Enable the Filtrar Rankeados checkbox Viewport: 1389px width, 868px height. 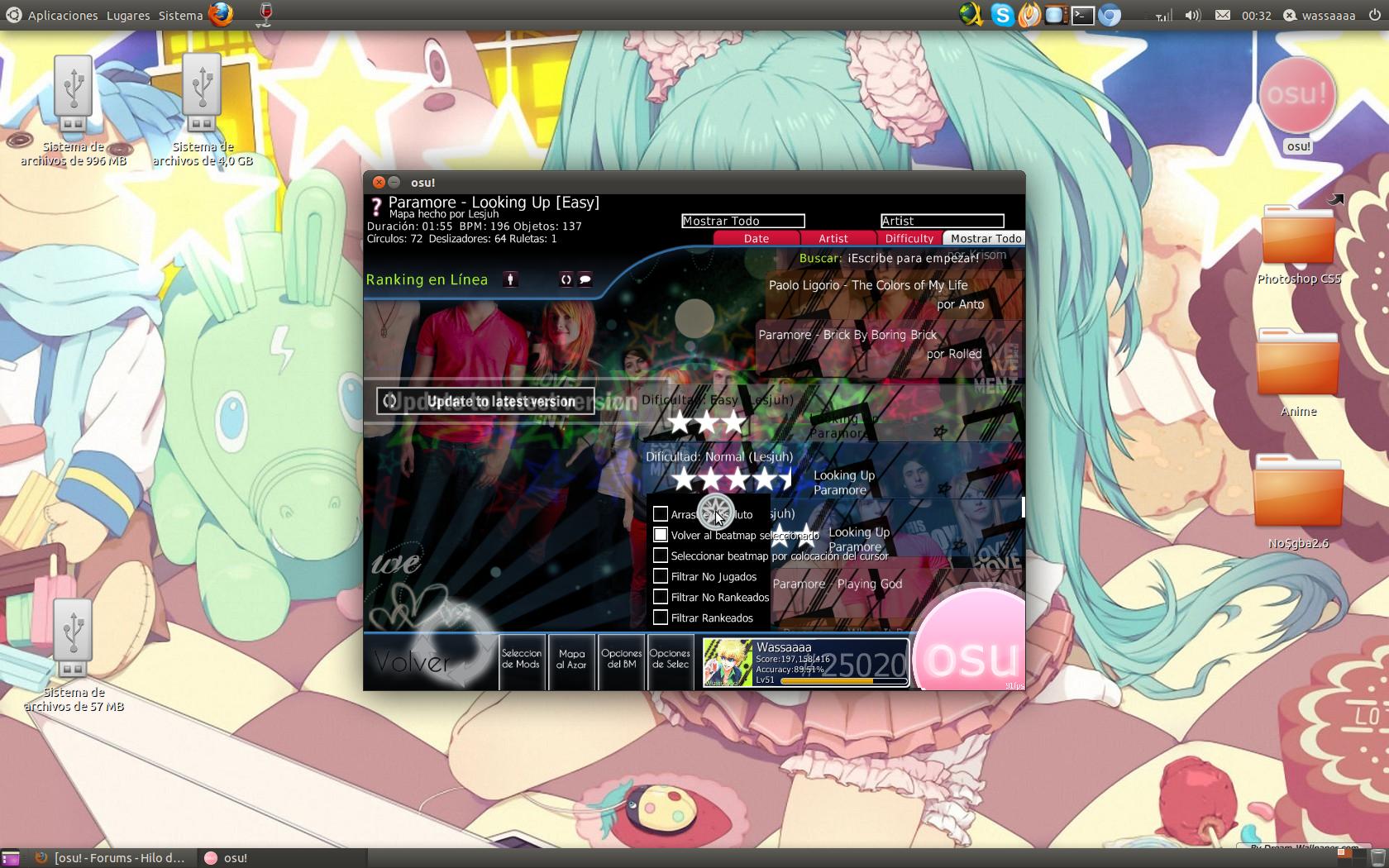[661, 618]
